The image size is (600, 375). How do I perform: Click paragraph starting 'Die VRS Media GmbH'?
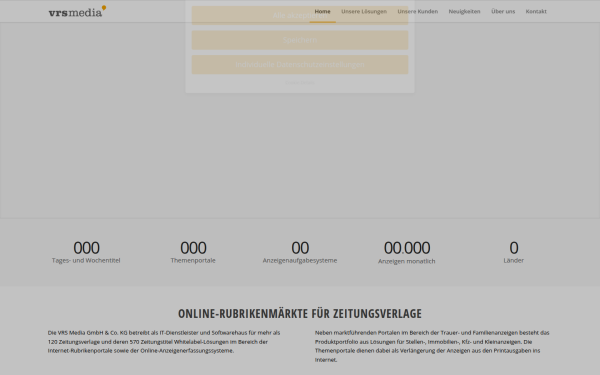(164, 342)
